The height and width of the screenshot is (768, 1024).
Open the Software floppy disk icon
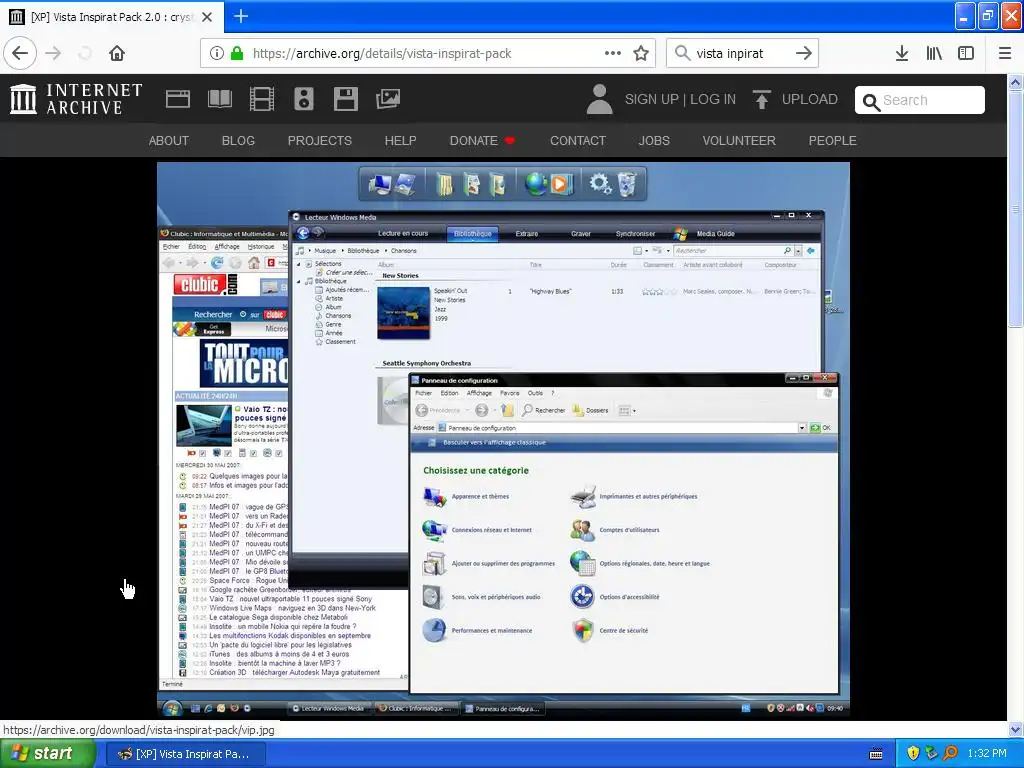pos(345,99)
